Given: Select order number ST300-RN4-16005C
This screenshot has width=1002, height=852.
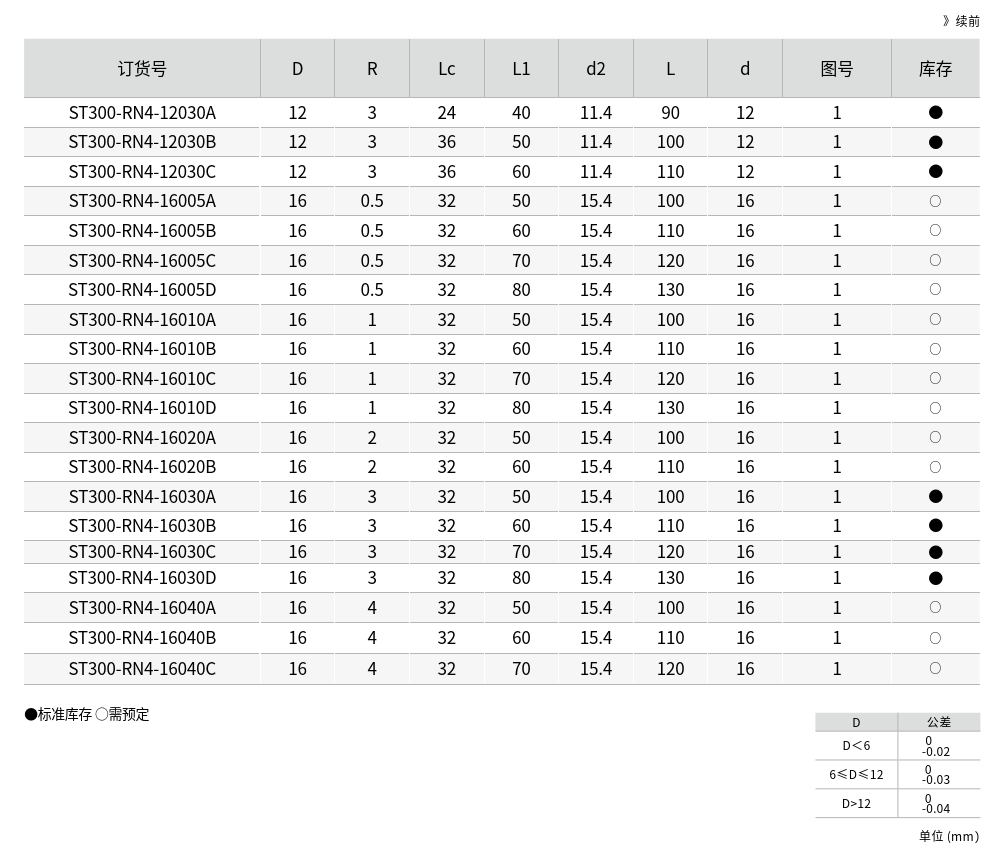Looking at the screenshot, I should pyautogui.click(x=142, y=261).
